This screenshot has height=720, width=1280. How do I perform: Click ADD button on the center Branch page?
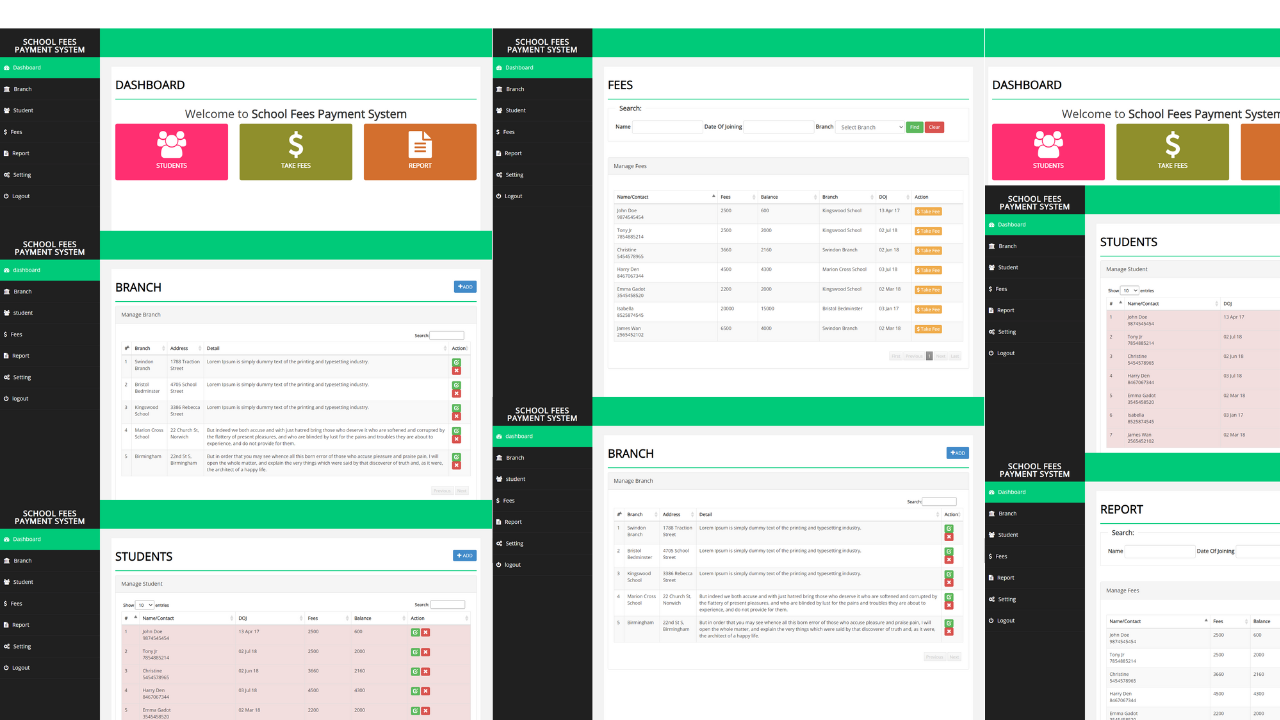tap(958, 453)
